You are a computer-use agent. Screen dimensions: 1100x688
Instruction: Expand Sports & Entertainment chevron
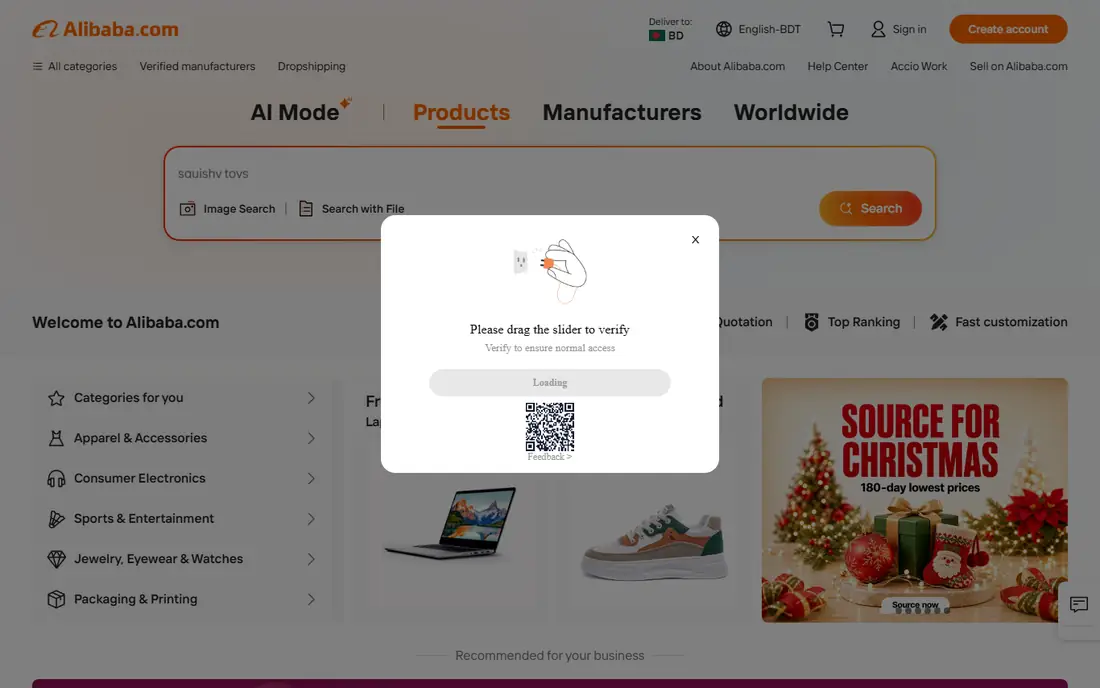(x=311, y=519)
